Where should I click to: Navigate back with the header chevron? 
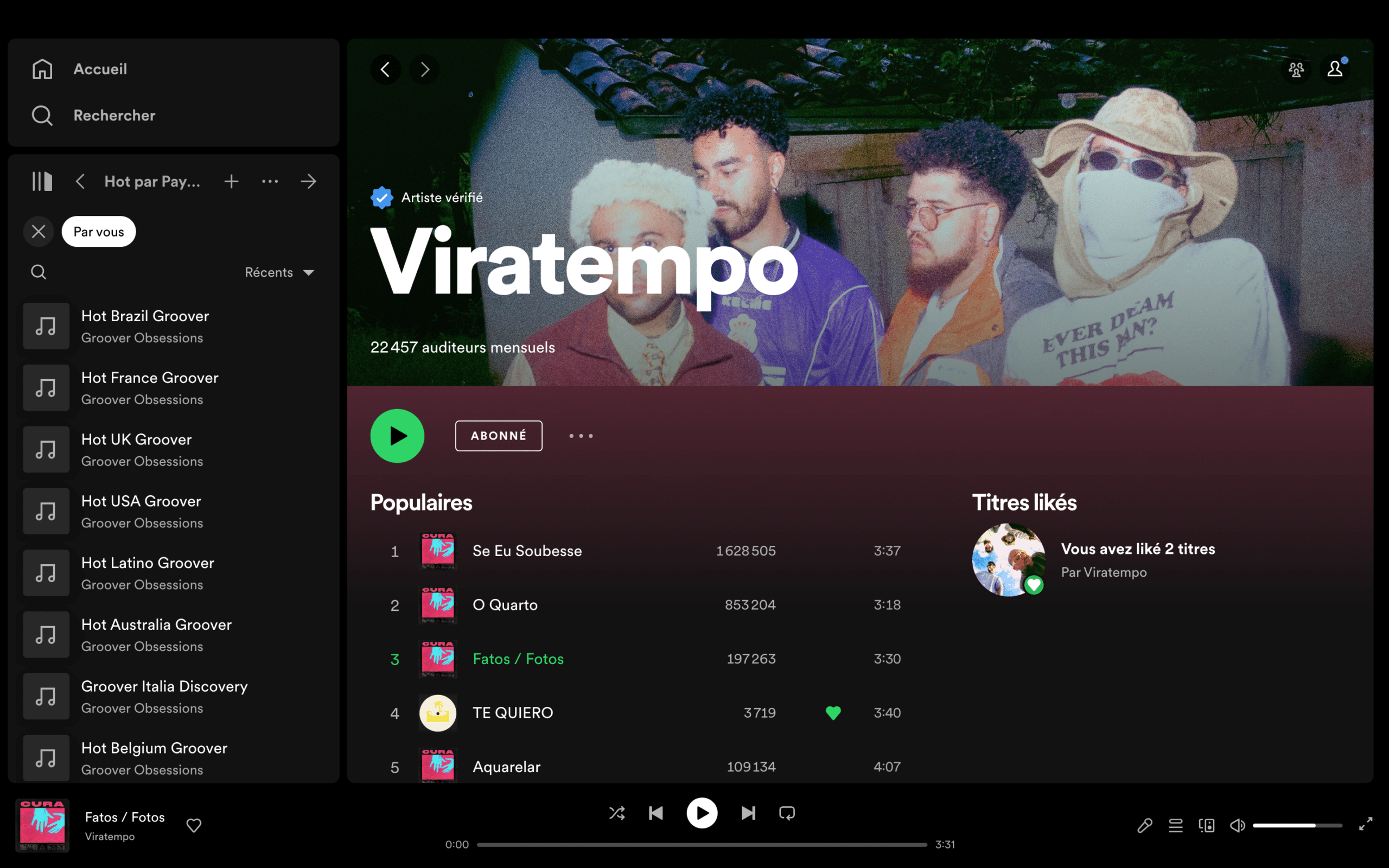pos(386,69)
